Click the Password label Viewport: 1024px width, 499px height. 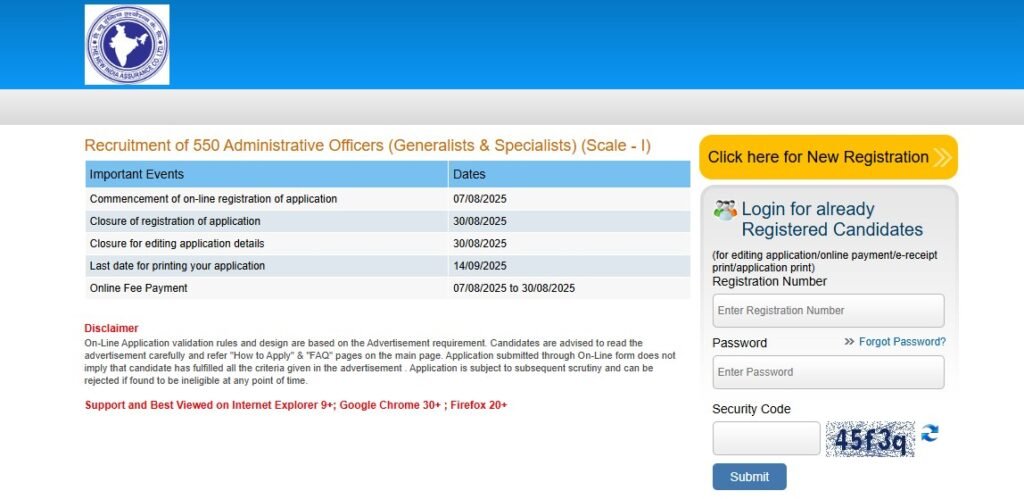tap(739, 343)
